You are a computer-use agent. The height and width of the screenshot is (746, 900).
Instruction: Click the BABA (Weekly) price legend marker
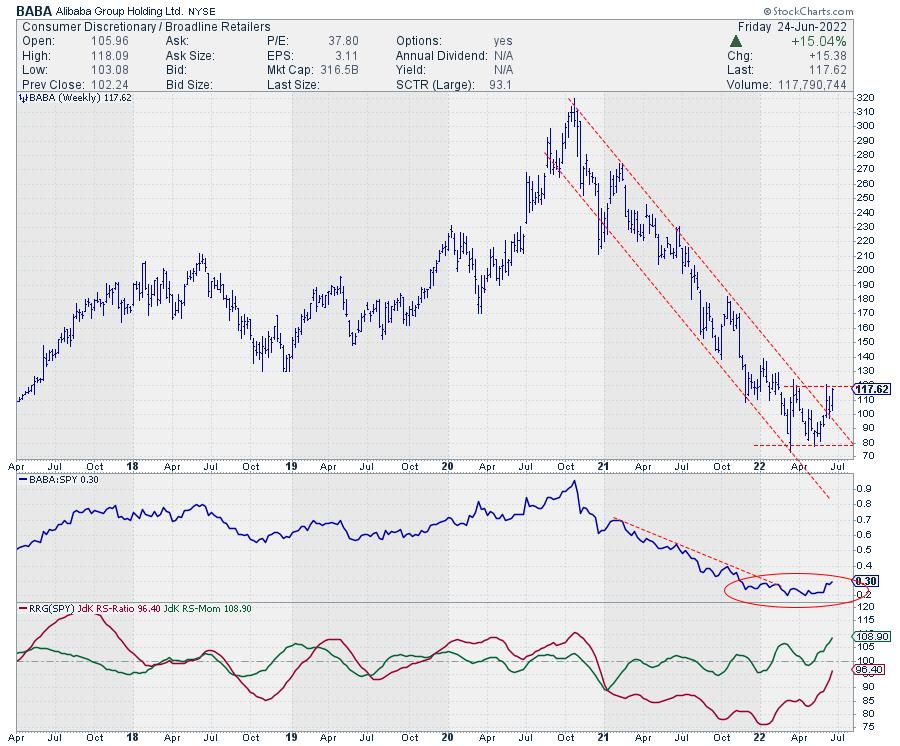(21, 99)
